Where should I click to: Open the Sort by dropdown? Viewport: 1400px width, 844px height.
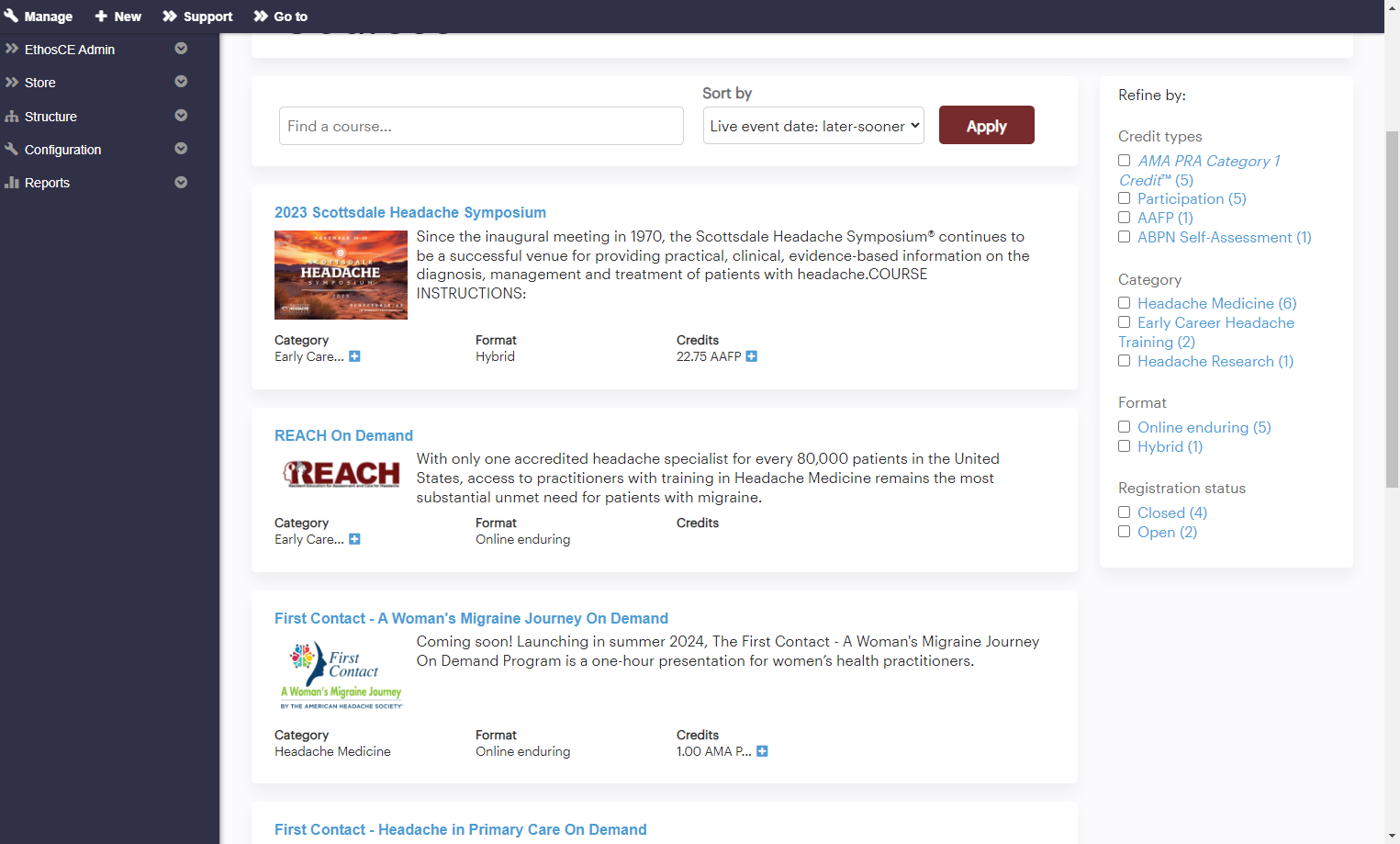813,126
